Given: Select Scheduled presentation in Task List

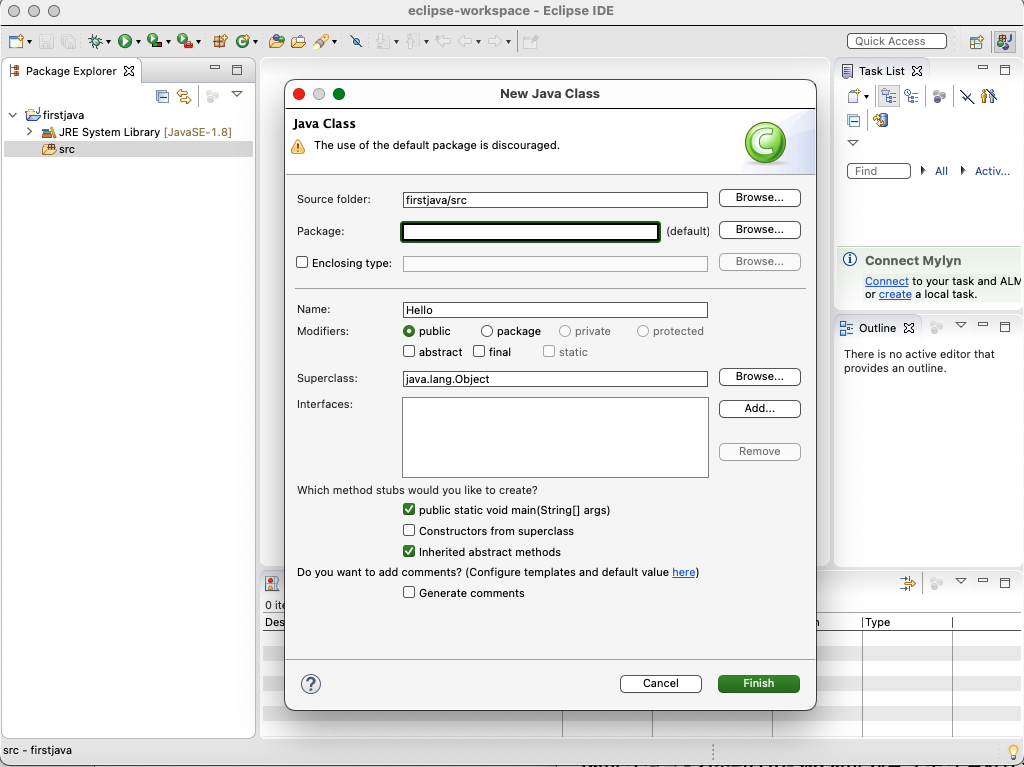Looking at the screenshot, I should [x=911, y=97].
